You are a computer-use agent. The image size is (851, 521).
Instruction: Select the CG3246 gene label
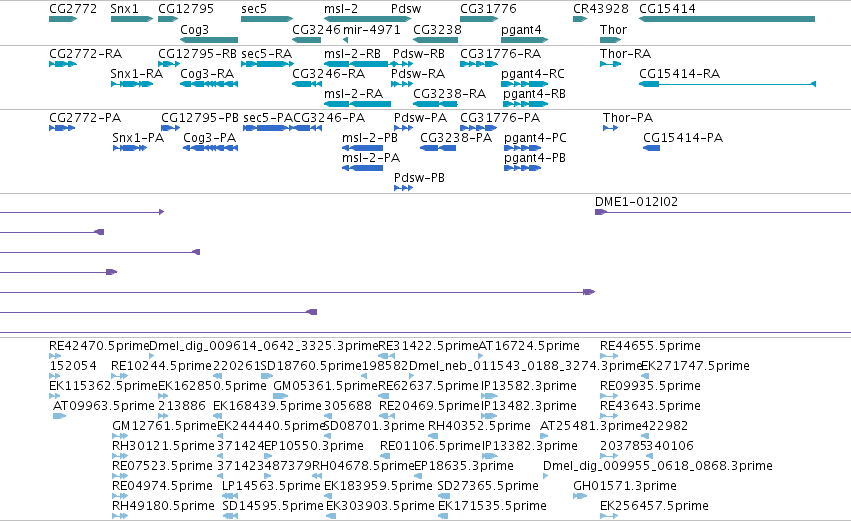coord(316,29)
